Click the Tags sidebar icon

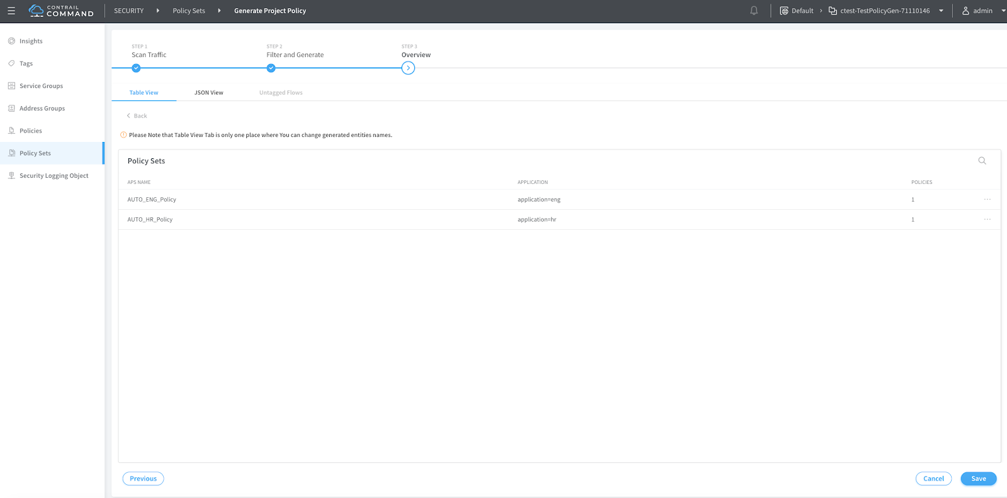[x=11, y=64]
